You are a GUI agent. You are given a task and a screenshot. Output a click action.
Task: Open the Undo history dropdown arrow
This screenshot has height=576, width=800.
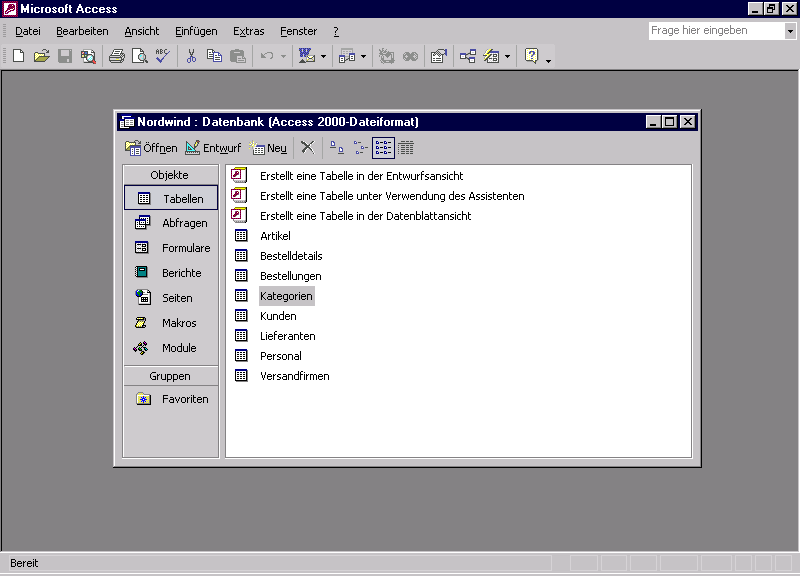283,56
